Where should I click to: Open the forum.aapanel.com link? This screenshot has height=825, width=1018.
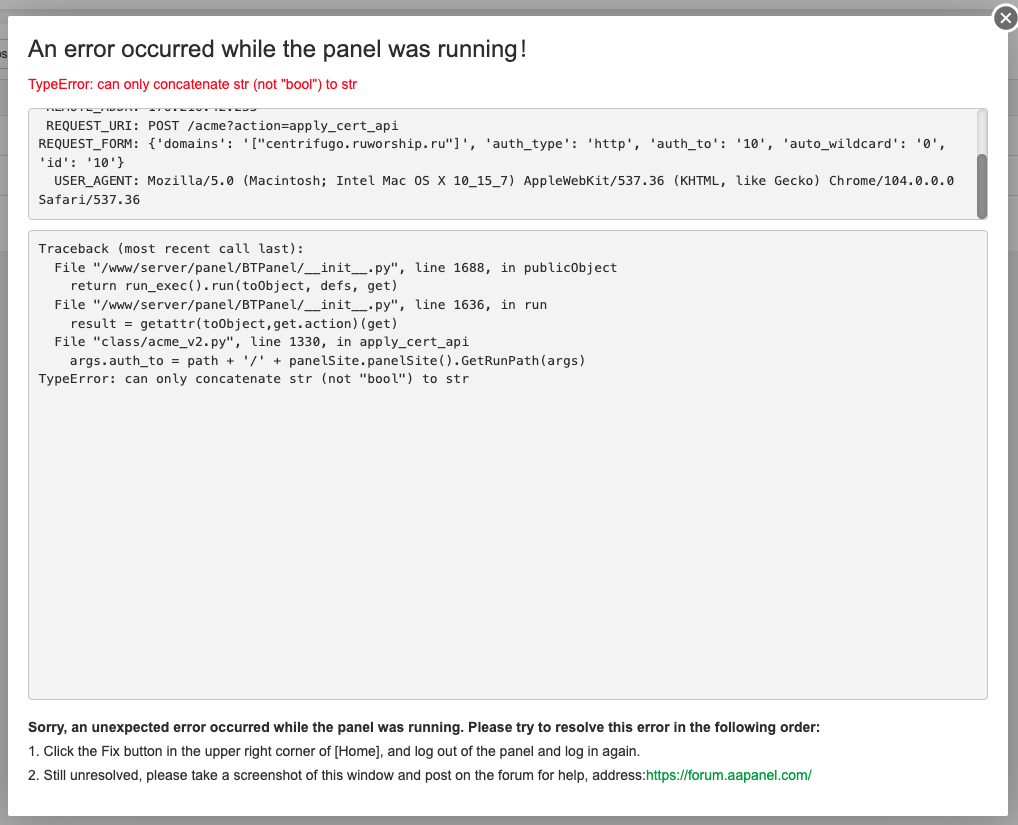(x=728, y=775)
